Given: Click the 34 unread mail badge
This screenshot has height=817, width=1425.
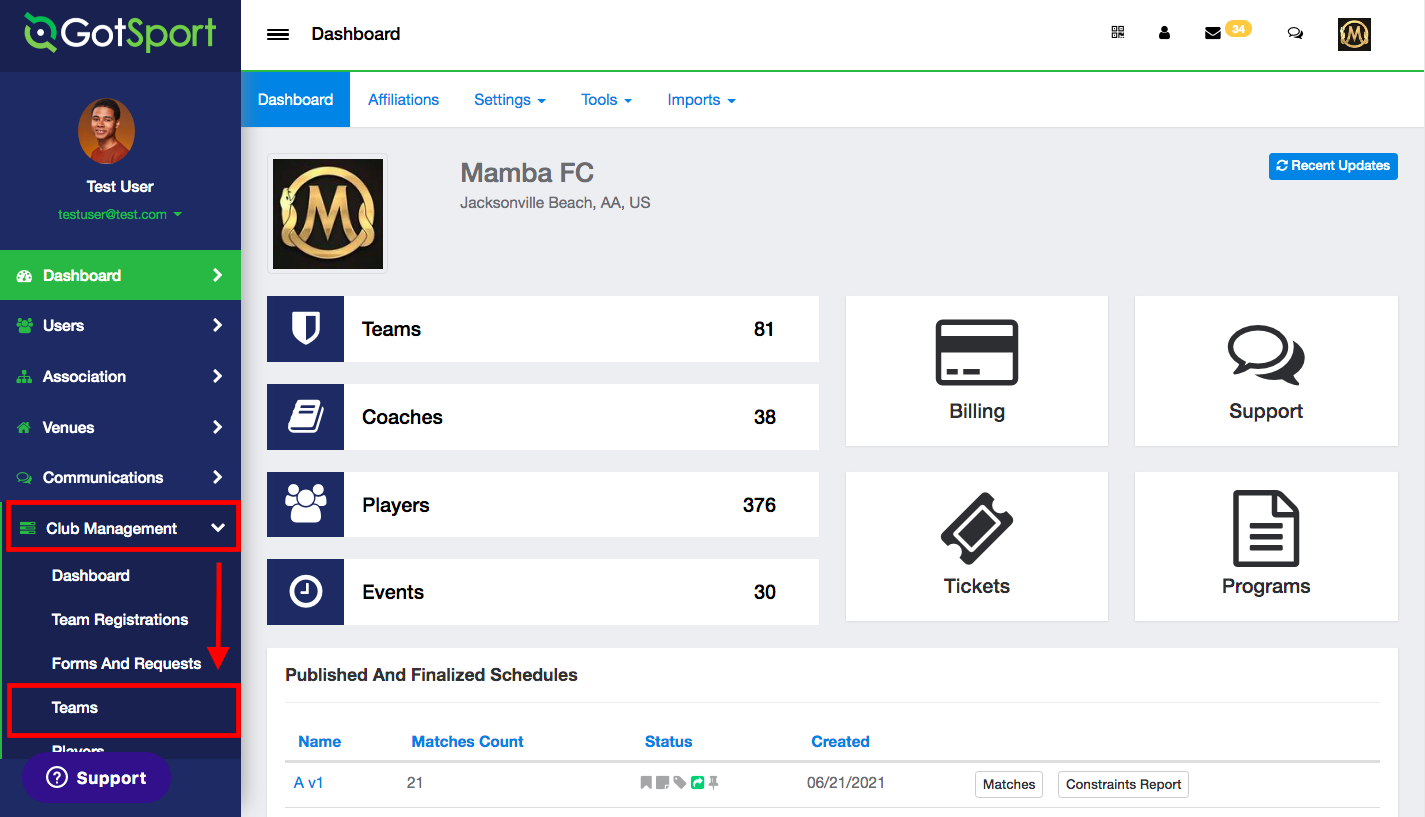Looking at the screenshot, I should (1238, 29).
